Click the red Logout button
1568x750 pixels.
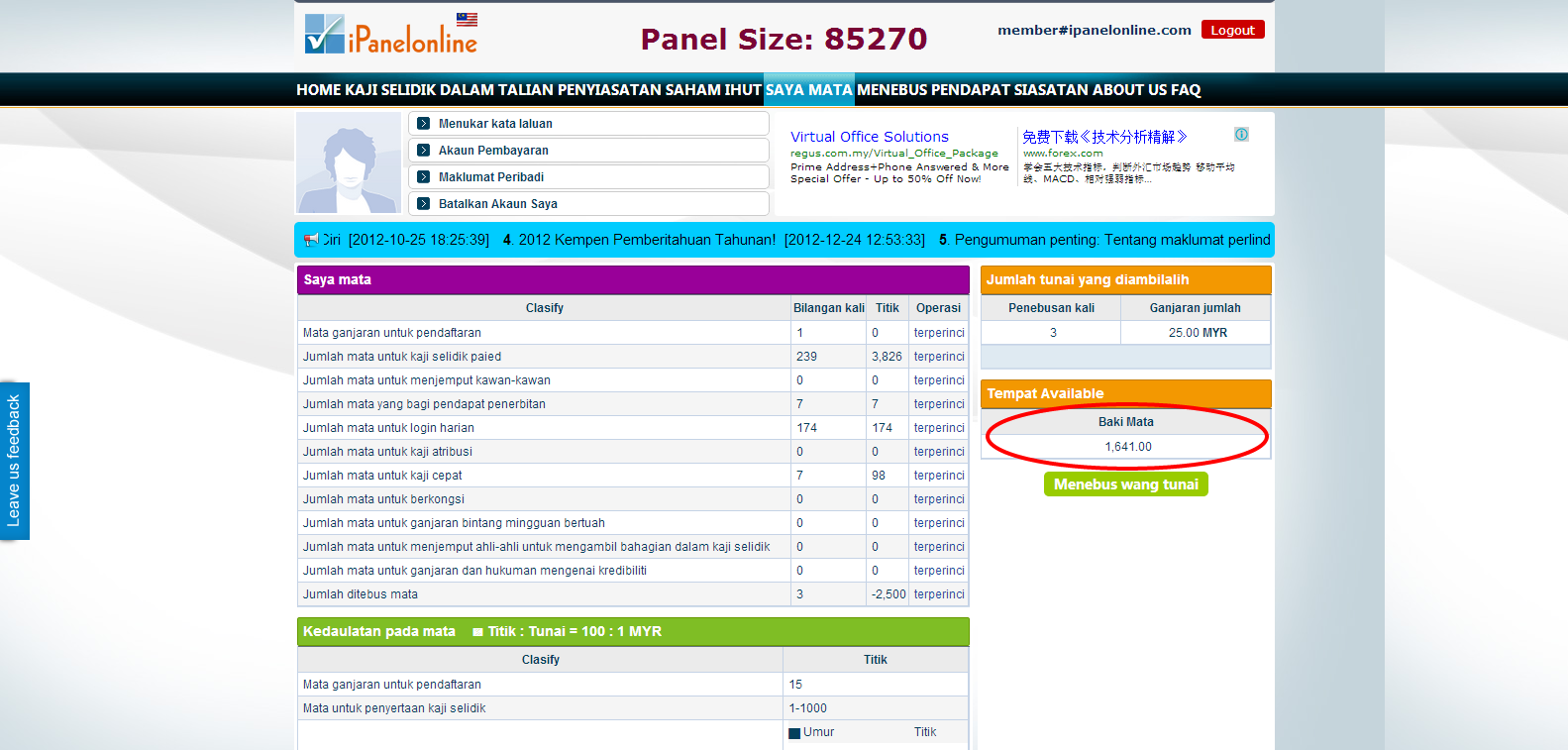coord(1232,30)
